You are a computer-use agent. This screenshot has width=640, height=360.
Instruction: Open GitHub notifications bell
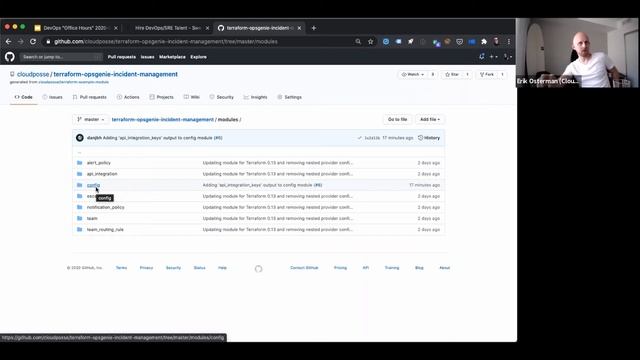(482, 57)
